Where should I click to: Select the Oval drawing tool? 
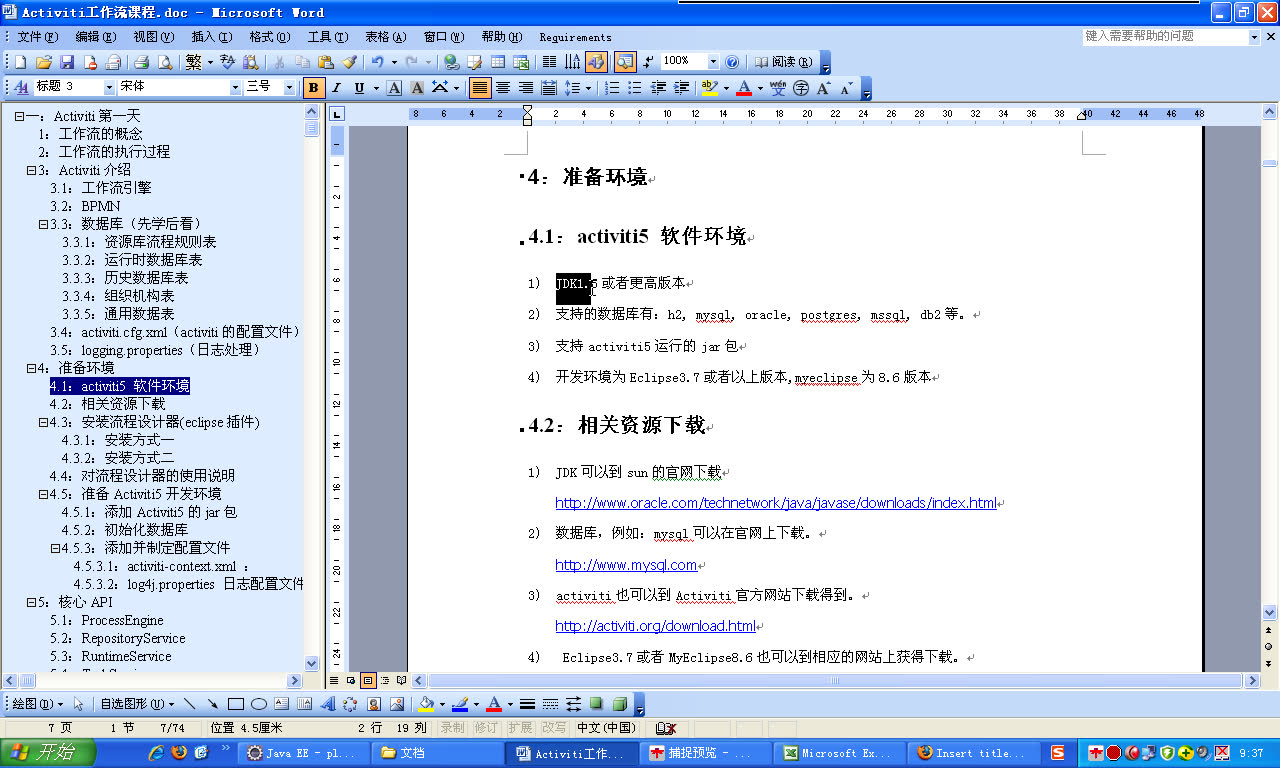(x=259, y=704)
